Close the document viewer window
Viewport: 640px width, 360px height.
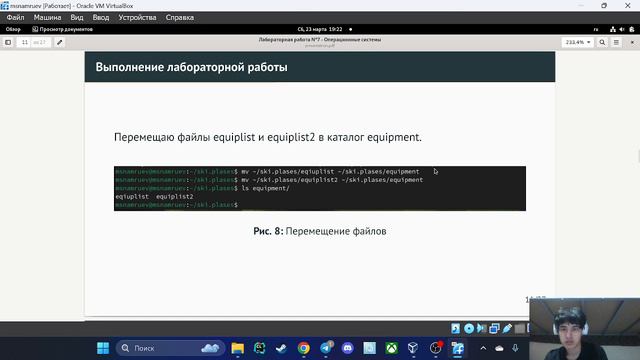632,42
